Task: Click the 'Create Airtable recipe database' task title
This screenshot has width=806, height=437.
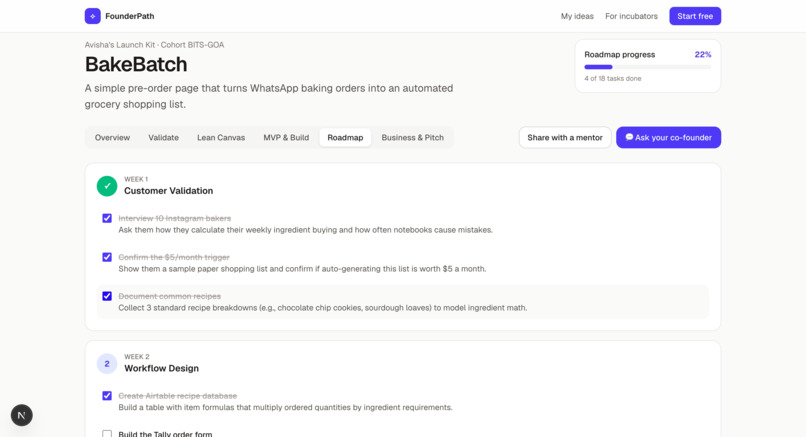Action: pyautogui.click(x=178, y=395)
